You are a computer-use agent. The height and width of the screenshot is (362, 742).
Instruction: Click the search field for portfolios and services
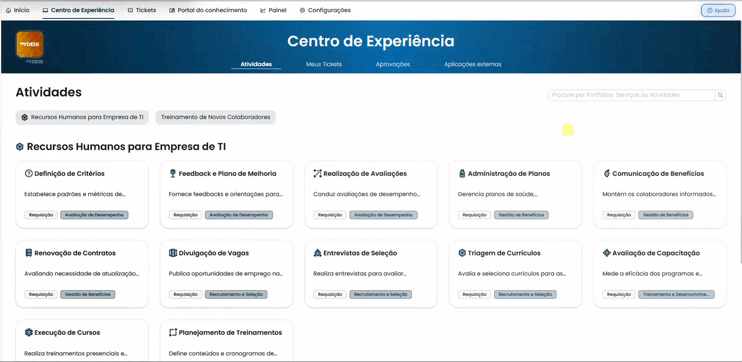pos(631,95)
